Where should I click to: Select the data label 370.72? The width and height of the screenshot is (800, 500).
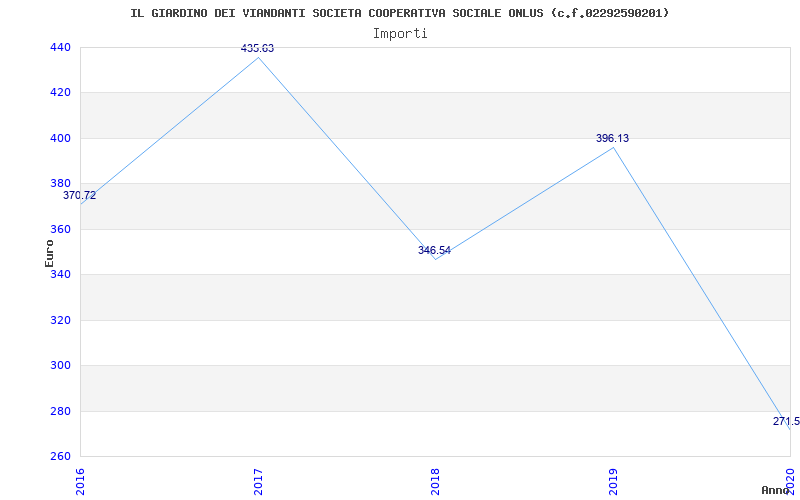coord(80,195)
